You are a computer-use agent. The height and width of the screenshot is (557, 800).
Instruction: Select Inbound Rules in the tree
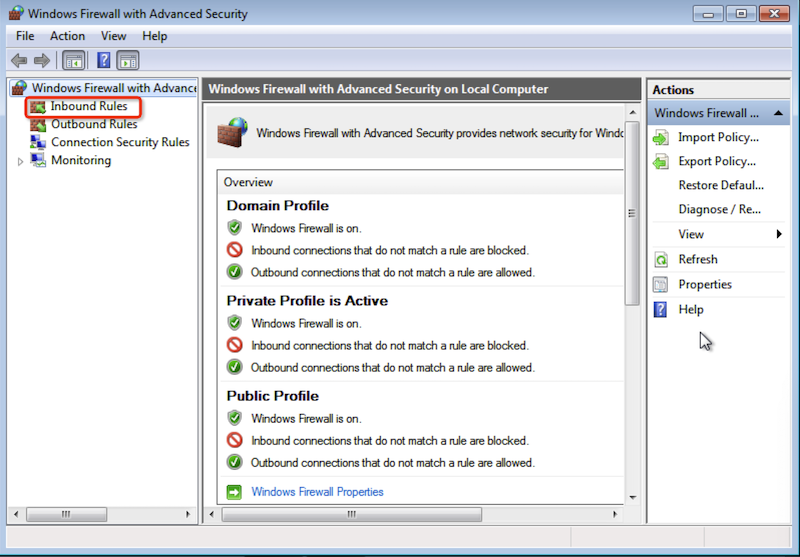[x=89, y=106]
